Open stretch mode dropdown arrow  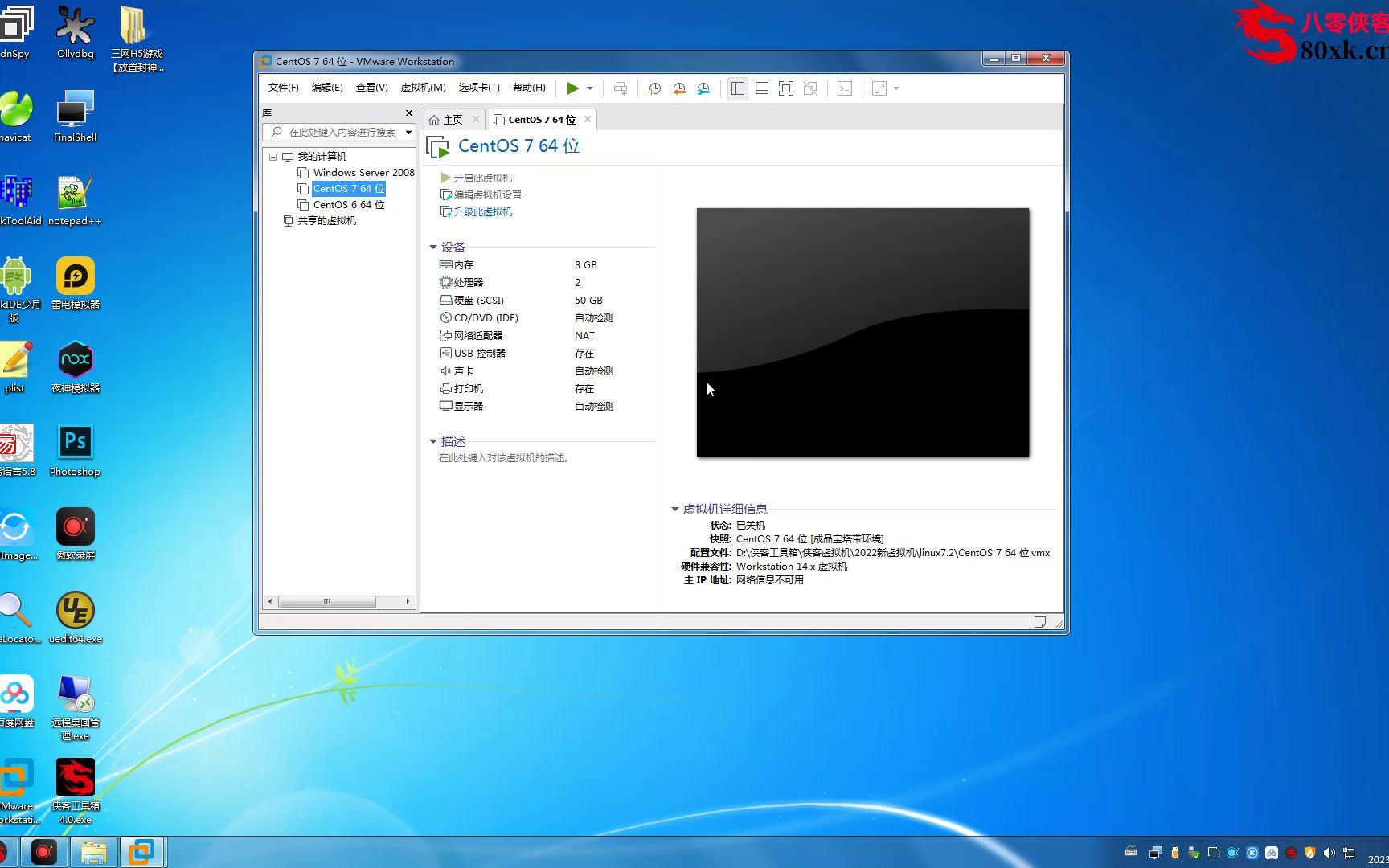coord(896,88)
